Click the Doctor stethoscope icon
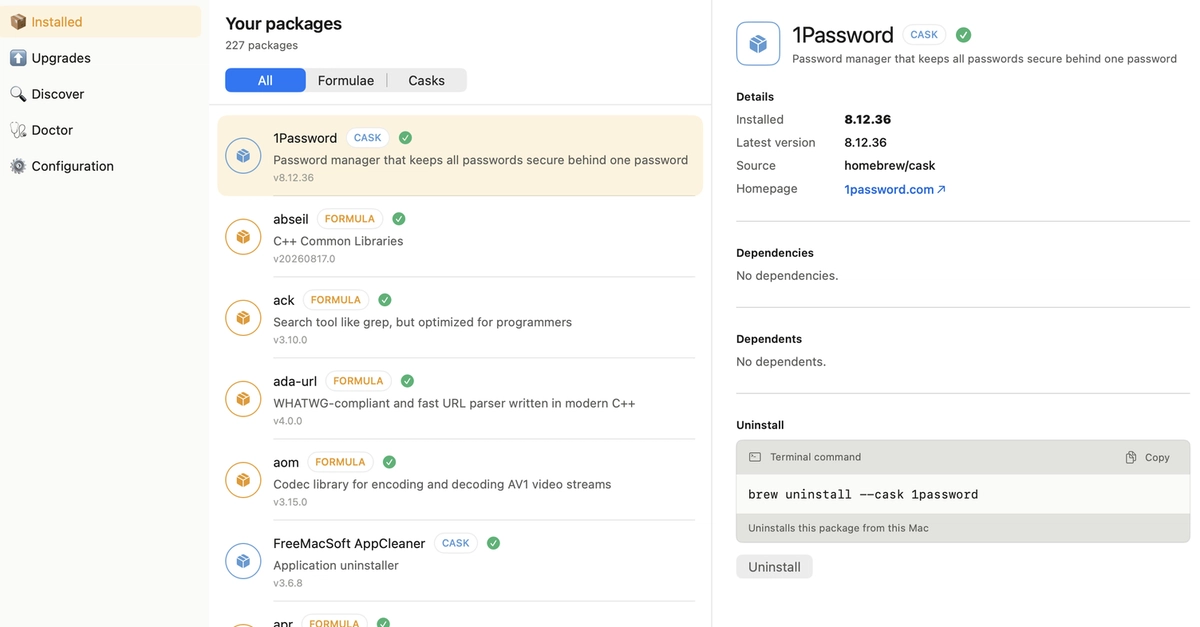1200x627 pixels. click(x=18, y=130)
